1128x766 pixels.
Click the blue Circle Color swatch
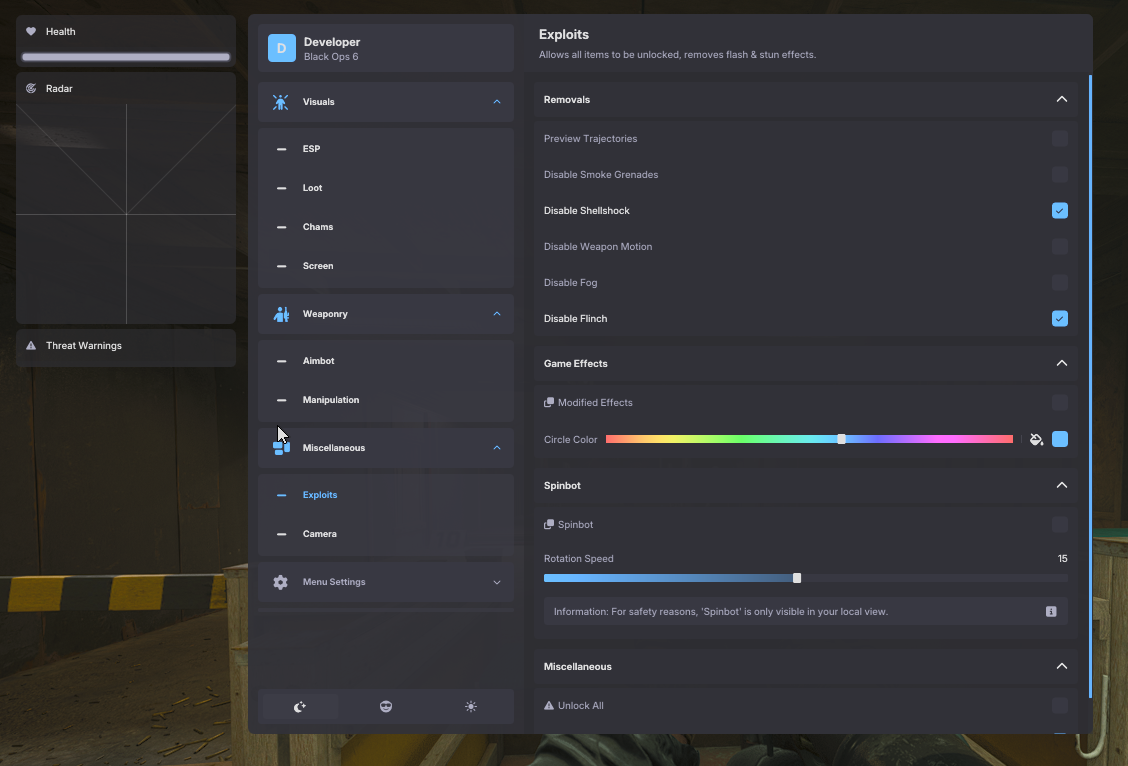[x=1060, y=439]
